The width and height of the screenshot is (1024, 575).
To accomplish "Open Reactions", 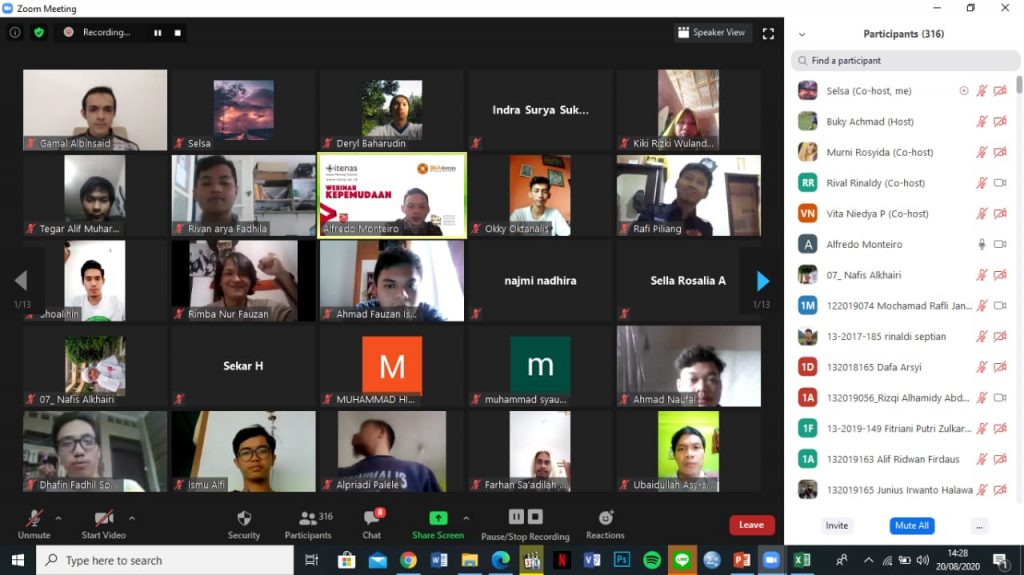I will [x=605, y=525].
